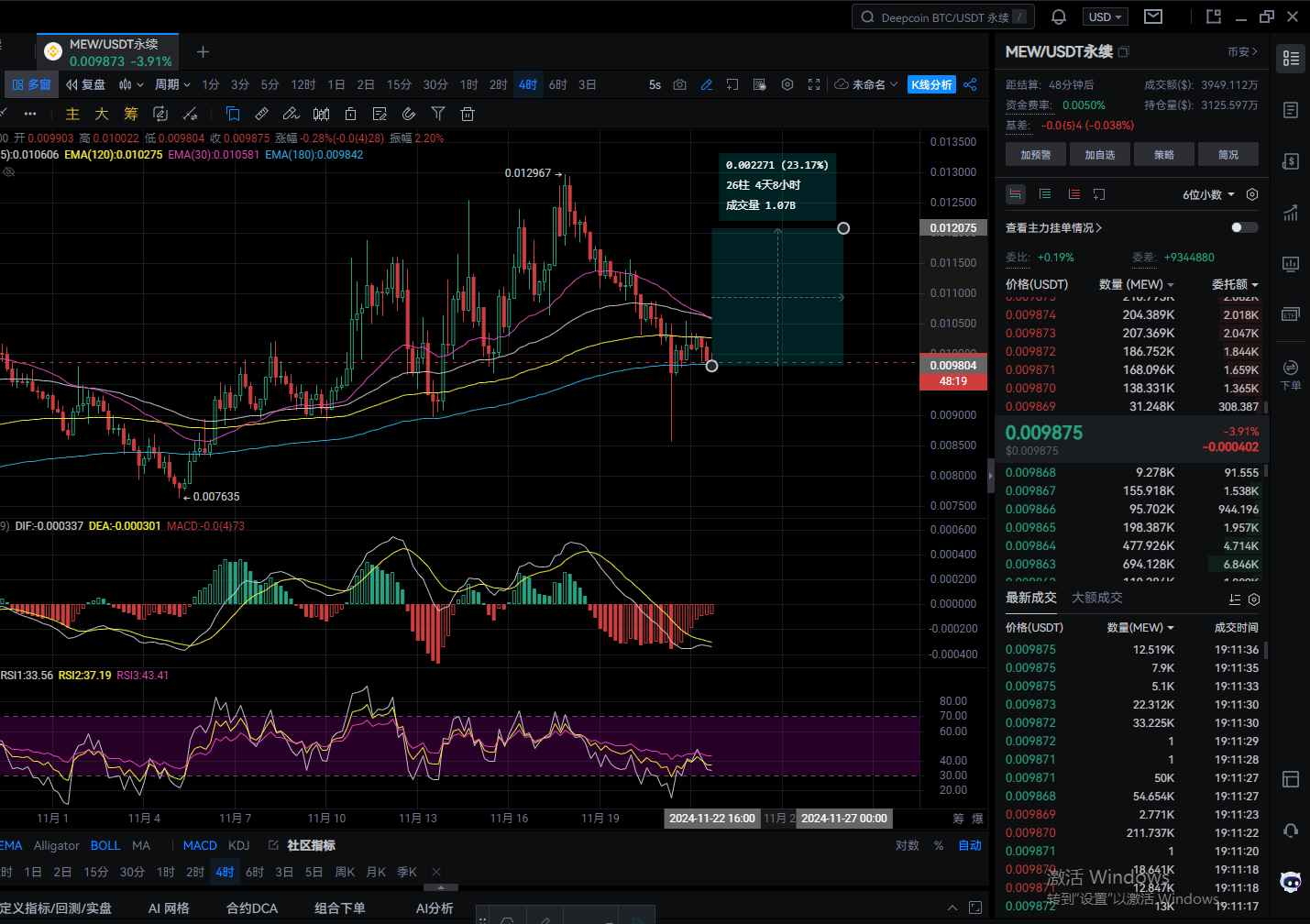Open order book settings hexagon
Screen dimensions: 1310x924
(1252, 194)
